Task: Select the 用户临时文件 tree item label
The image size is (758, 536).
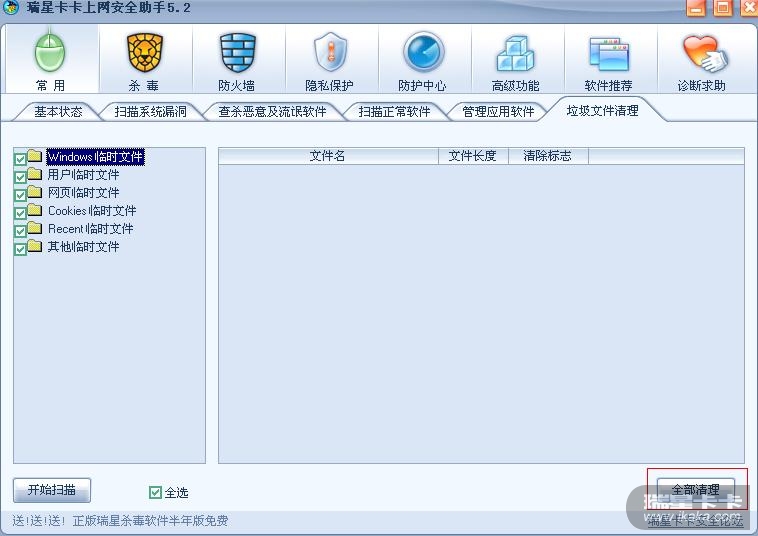Action: point(83,174)
